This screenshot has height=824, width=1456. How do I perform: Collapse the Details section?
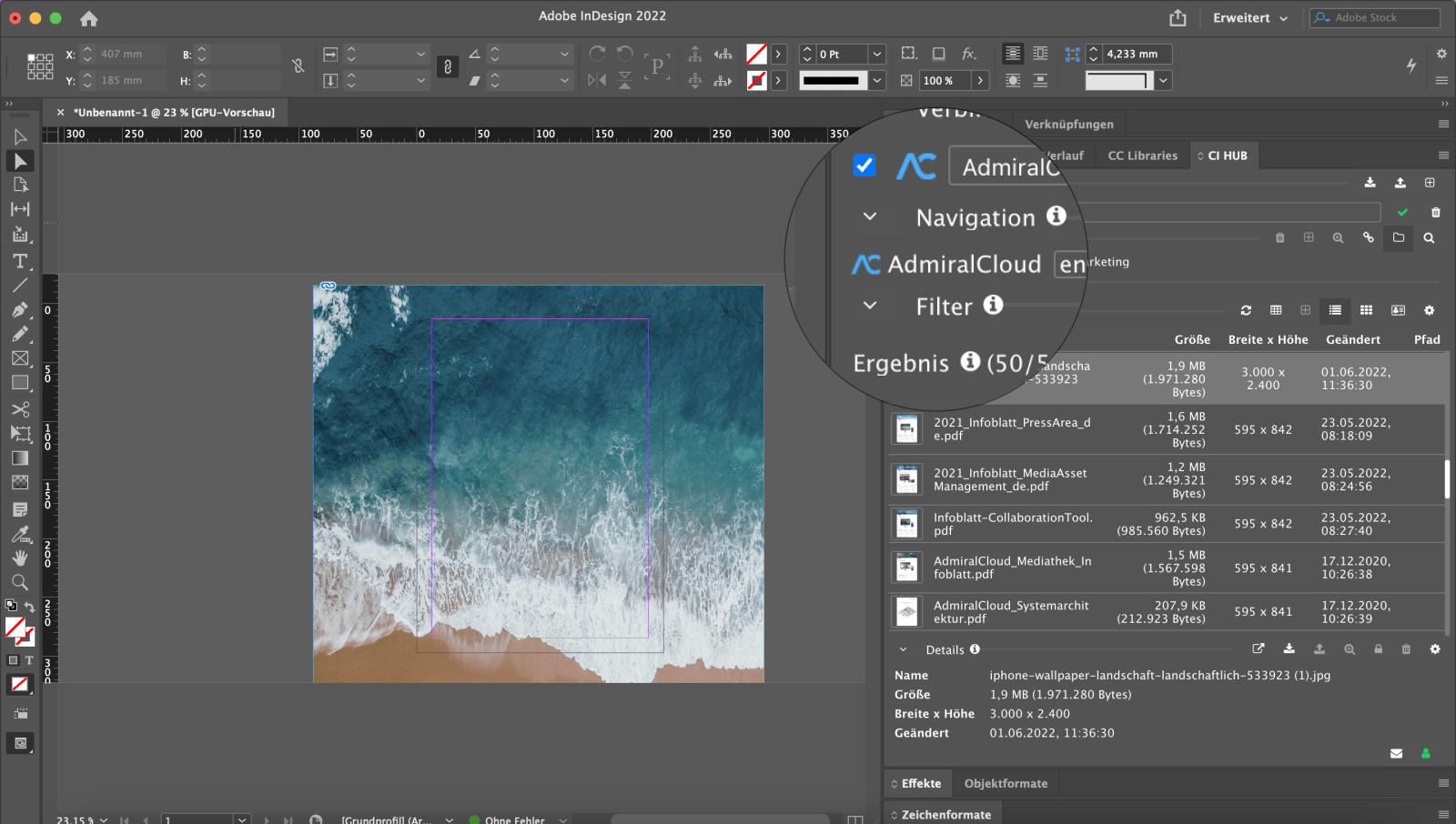tap(903, 650)
